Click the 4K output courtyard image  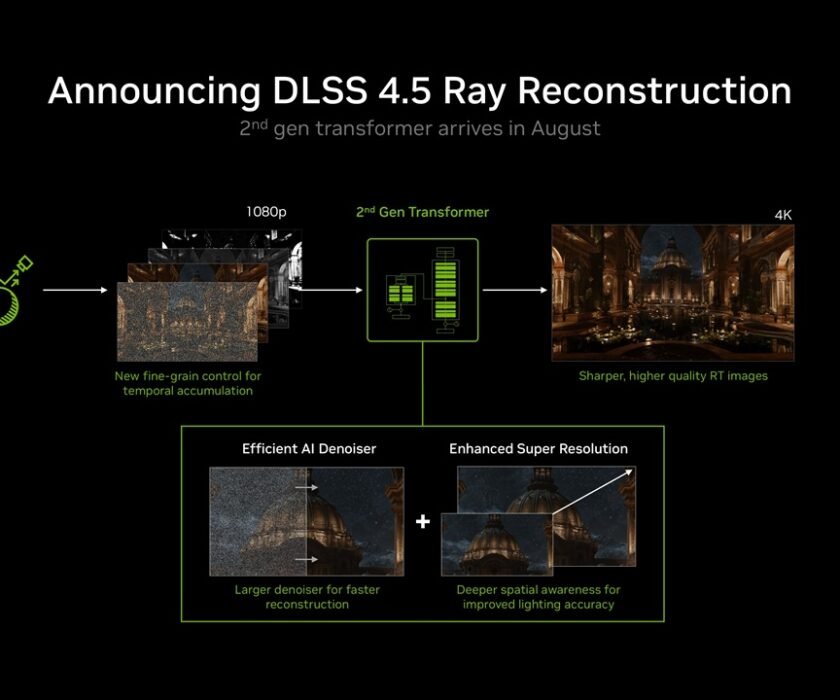673,293
